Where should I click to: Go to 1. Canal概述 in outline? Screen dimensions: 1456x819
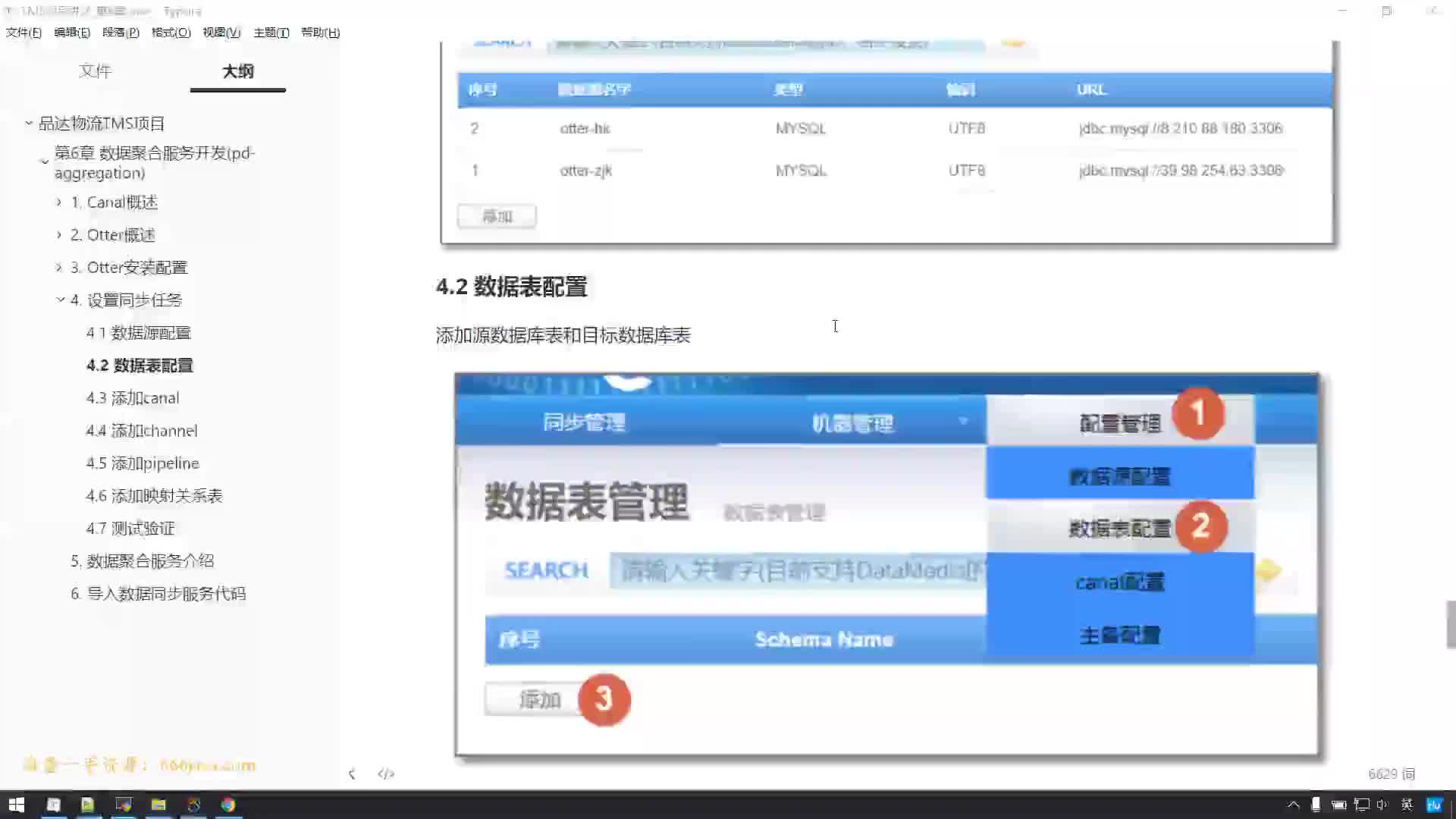[x=115, y=202]
